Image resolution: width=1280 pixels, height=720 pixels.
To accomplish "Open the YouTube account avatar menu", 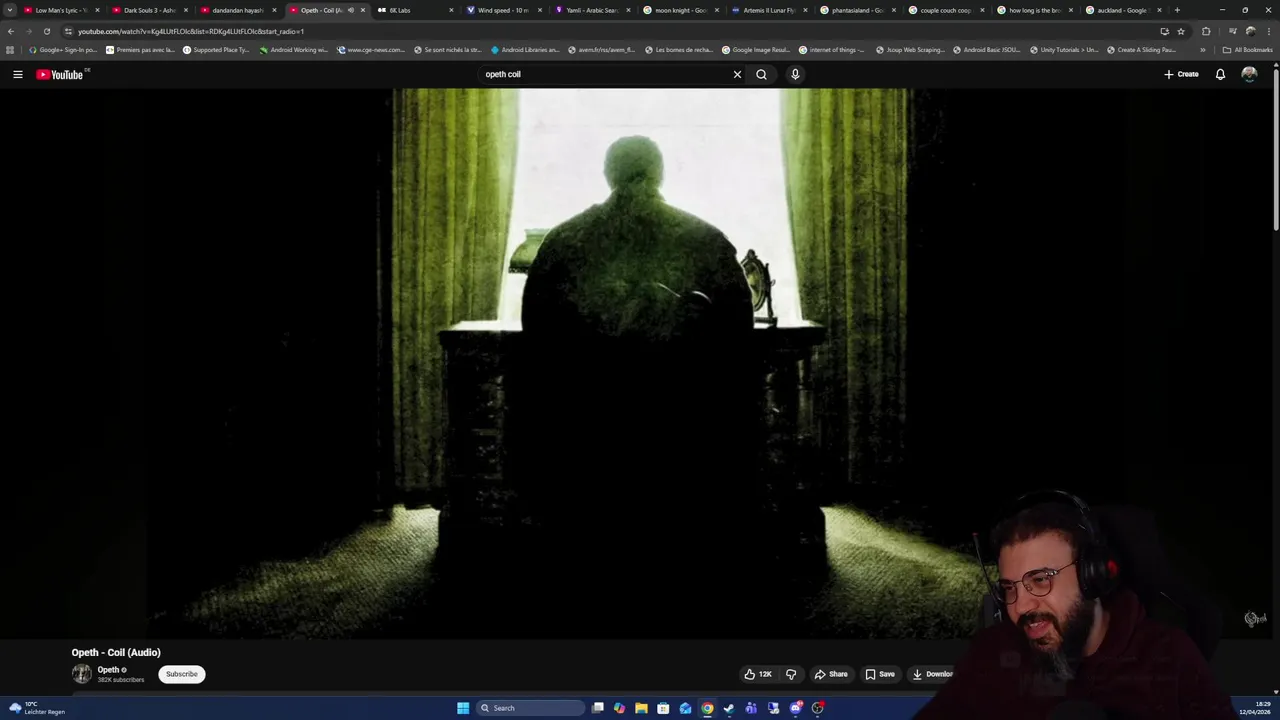I will (1249, 74).
